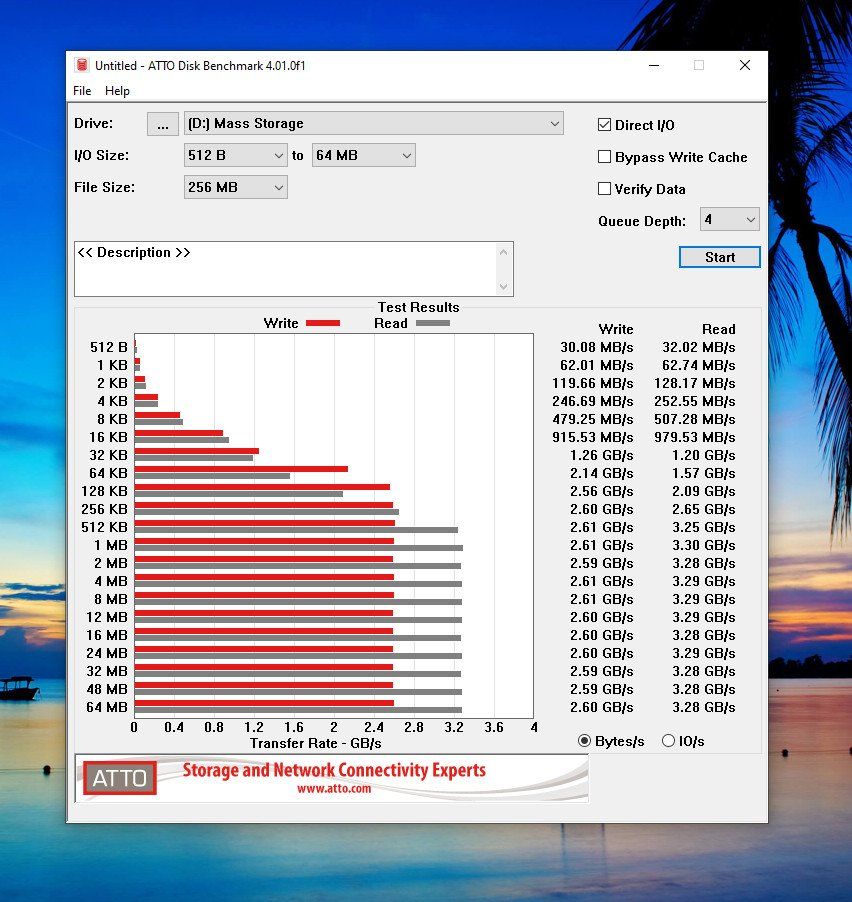Click the 'Storage and Network Connectivity Experts' banner text
This screenshot has height=902, width=852.
(334, 770)
